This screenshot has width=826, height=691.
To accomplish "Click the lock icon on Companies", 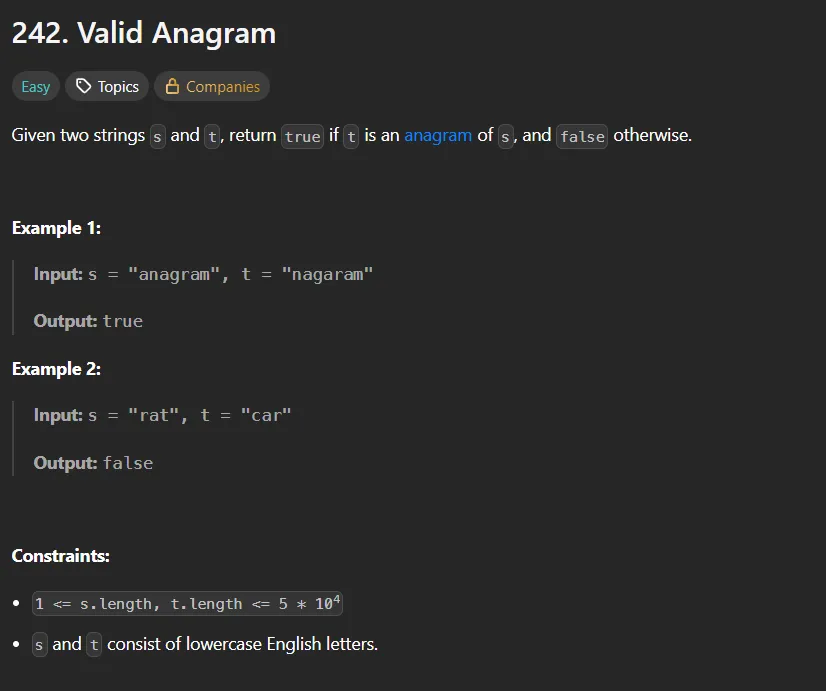I will point(172,87).
